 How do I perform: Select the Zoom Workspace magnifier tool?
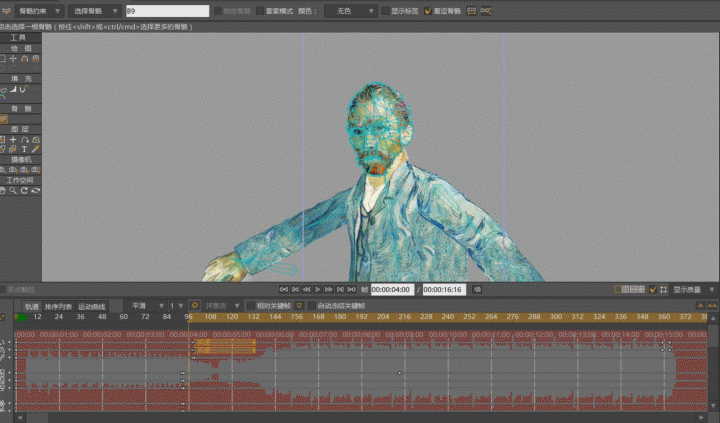tap(13, 191)
